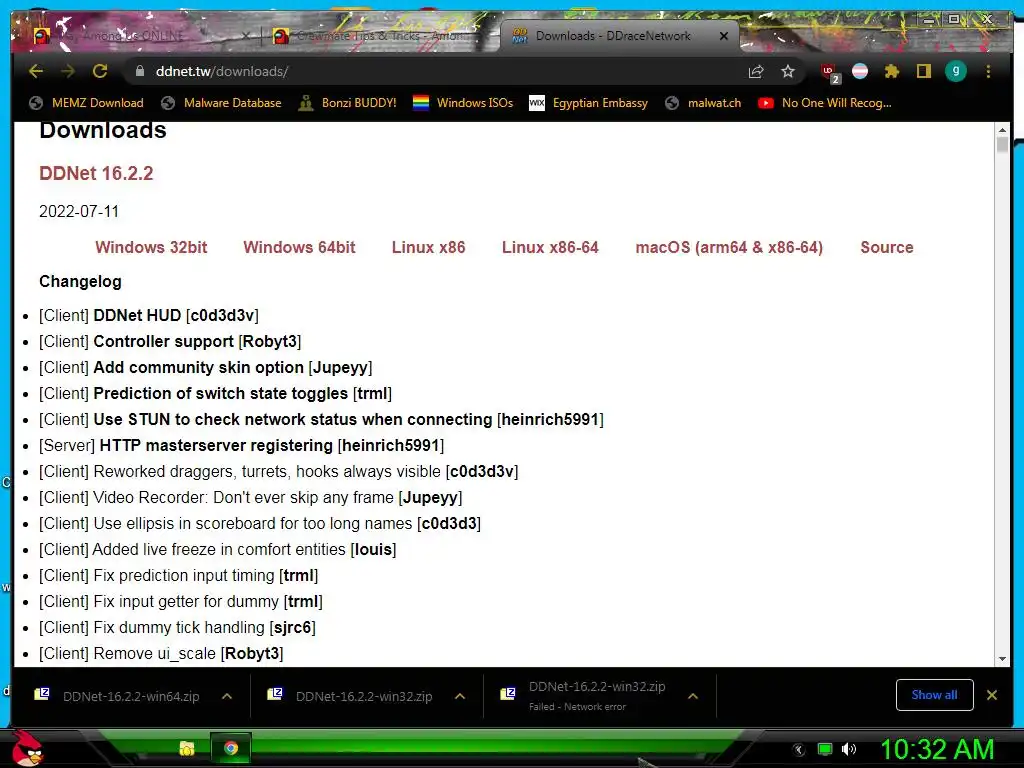Open the Extensions puzzle menu
Image resolution: width=1024 pixels, height=768 pixels.
point(892,71)
